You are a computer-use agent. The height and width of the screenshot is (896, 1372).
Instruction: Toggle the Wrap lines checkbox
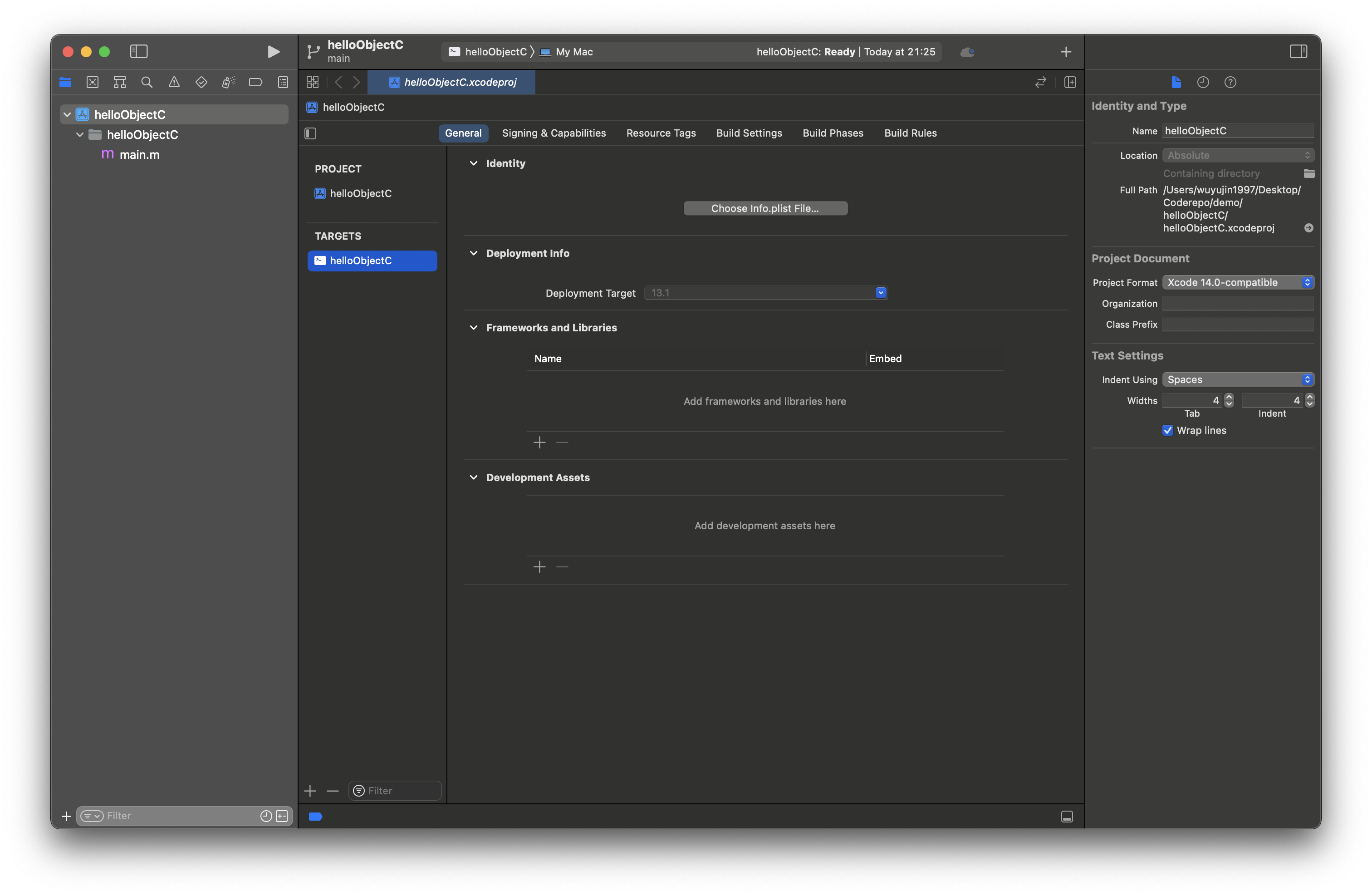[x=1167, y=430]
